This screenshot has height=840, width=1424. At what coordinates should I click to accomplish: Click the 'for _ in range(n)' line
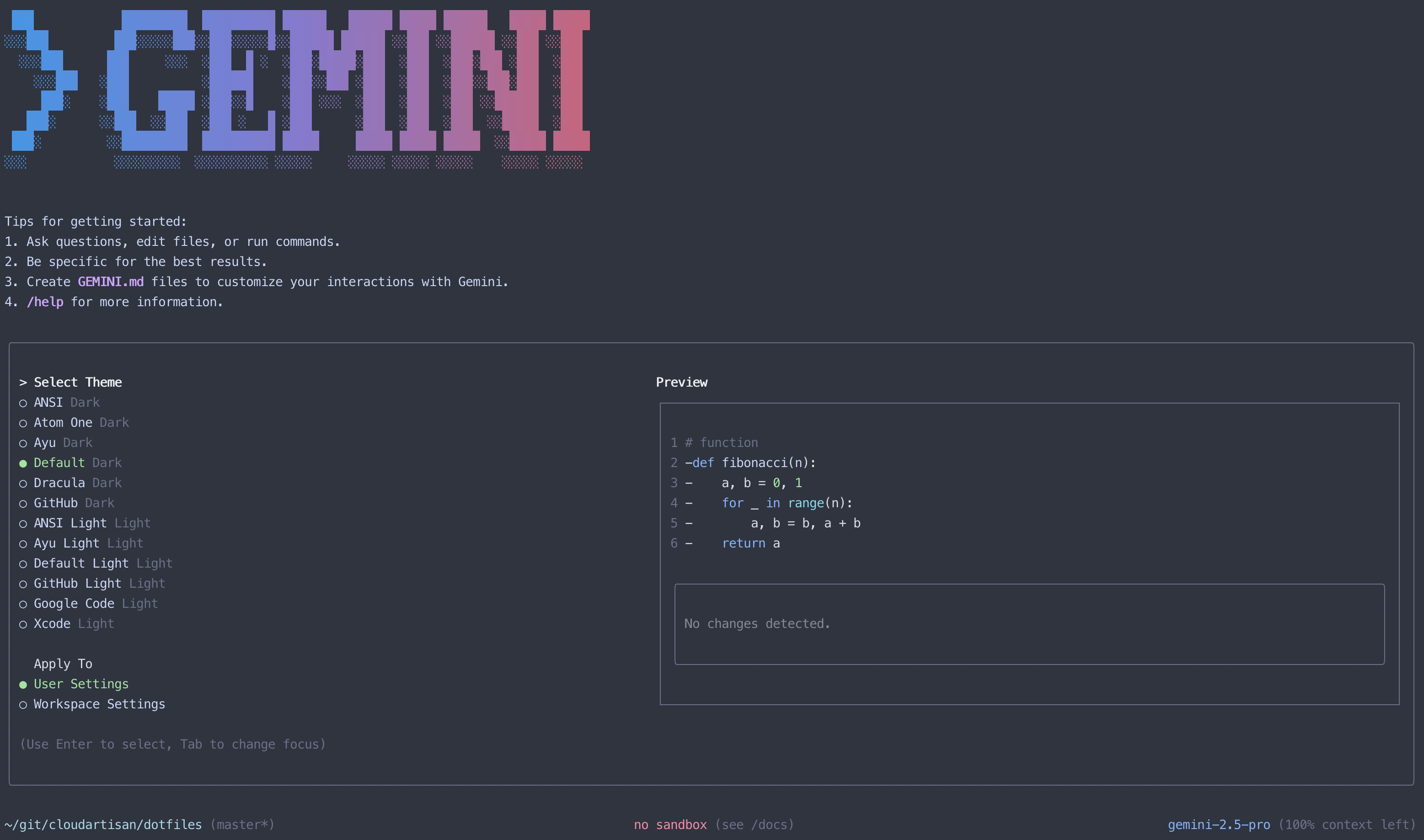[x=761, y=503]
